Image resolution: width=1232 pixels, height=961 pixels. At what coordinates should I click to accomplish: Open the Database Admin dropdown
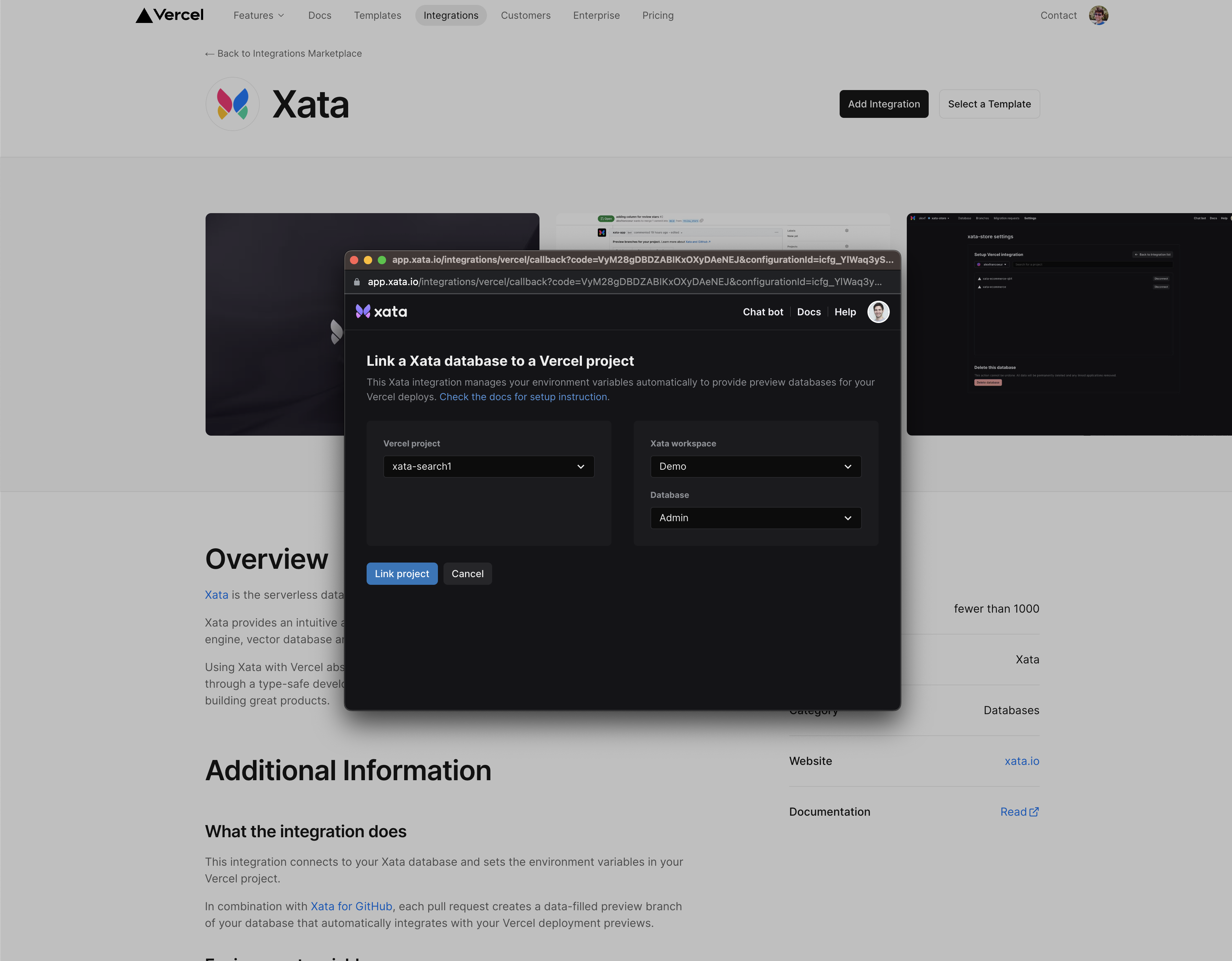point(755,518)
